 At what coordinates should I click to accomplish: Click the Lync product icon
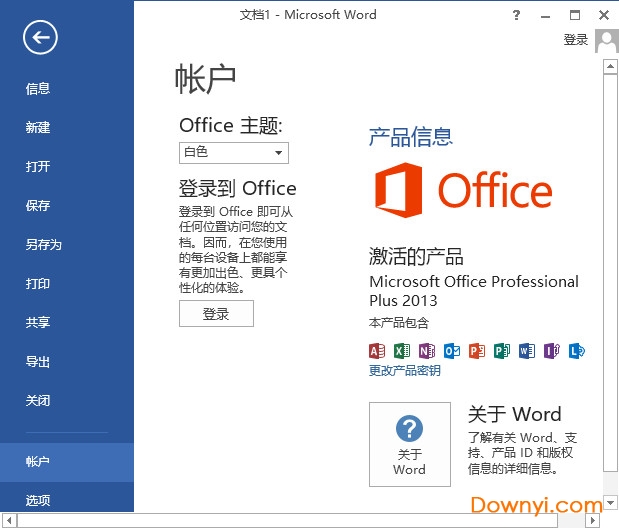click(x=576, y=350)
